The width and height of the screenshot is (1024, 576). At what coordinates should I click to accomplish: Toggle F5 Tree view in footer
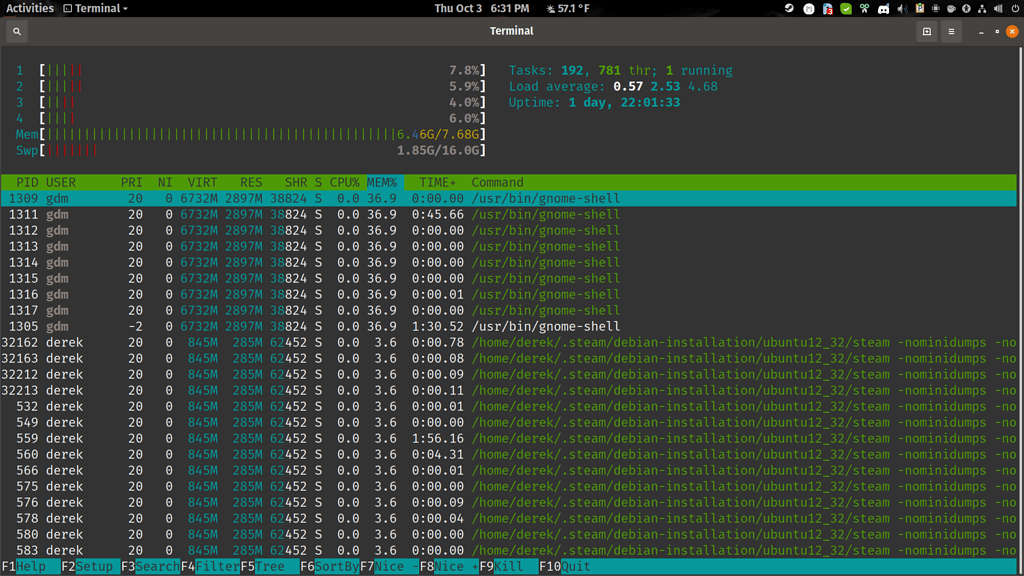coord(270,566)
